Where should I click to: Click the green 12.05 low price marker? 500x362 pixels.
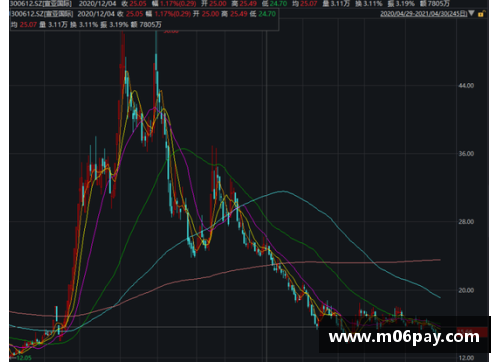(x=24, y=358)
